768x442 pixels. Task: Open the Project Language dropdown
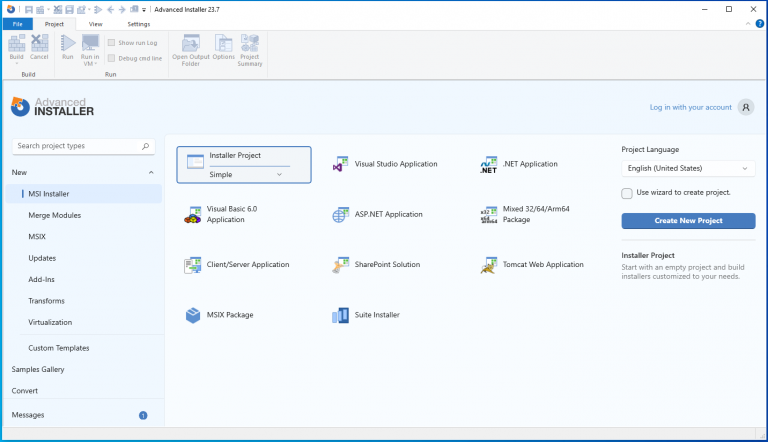coord(688,169)
